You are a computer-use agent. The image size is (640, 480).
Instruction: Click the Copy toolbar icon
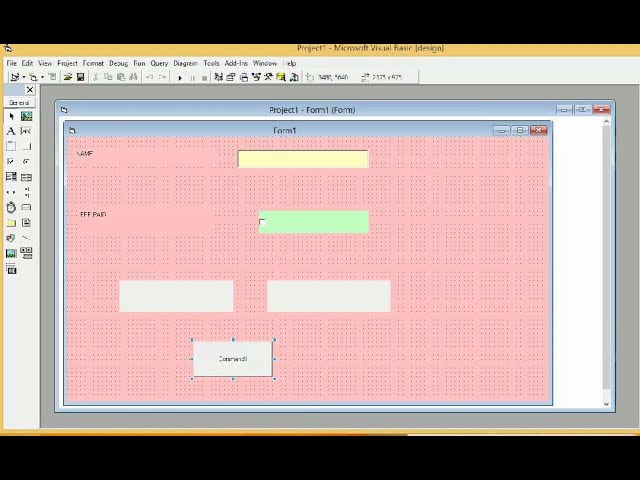(x=108, y=77)
